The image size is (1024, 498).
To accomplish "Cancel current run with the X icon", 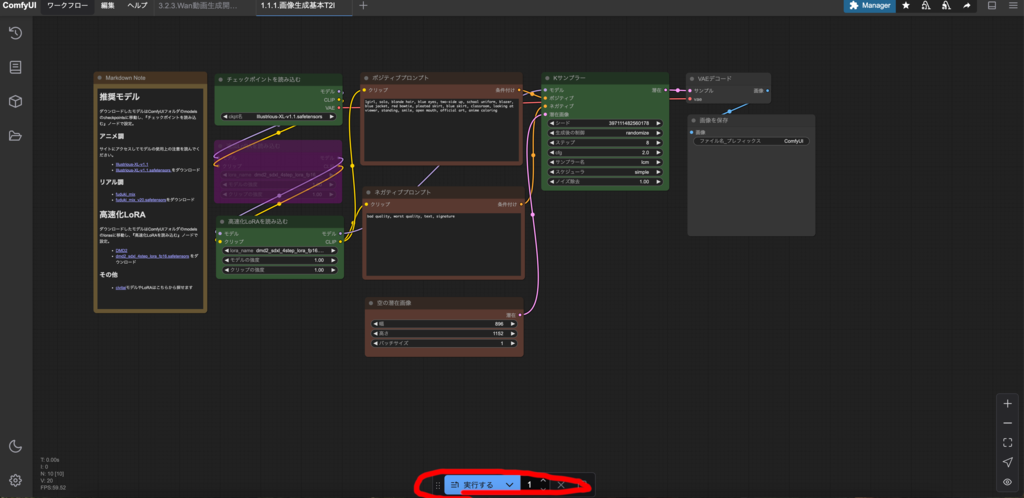I will click(x=561, y=485).
